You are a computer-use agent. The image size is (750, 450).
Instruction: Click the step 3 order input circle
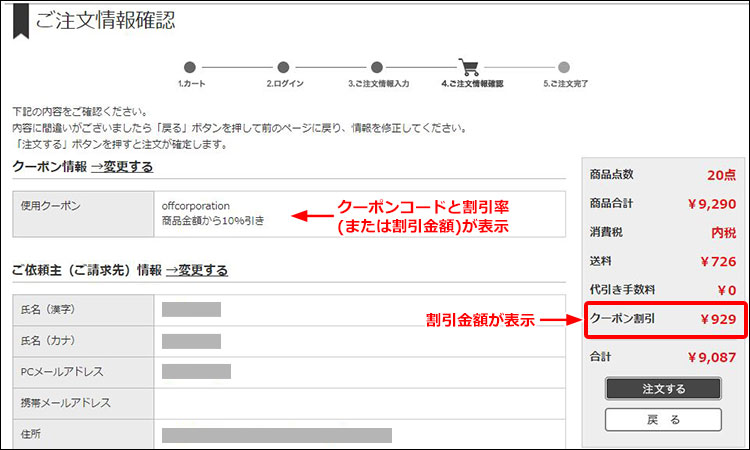tap(378, 67)
